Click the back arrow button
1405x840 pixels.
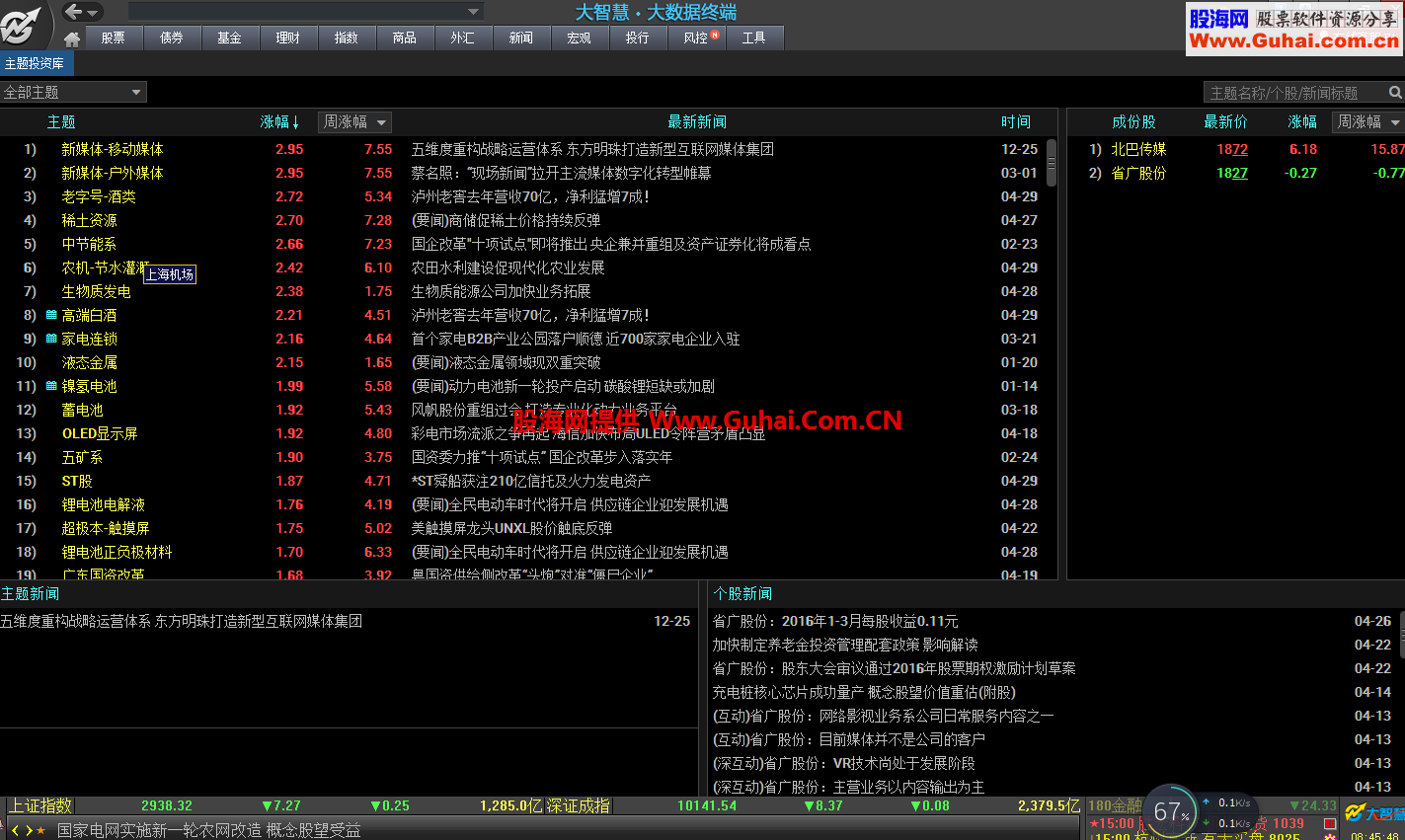(x=73, y=12)
